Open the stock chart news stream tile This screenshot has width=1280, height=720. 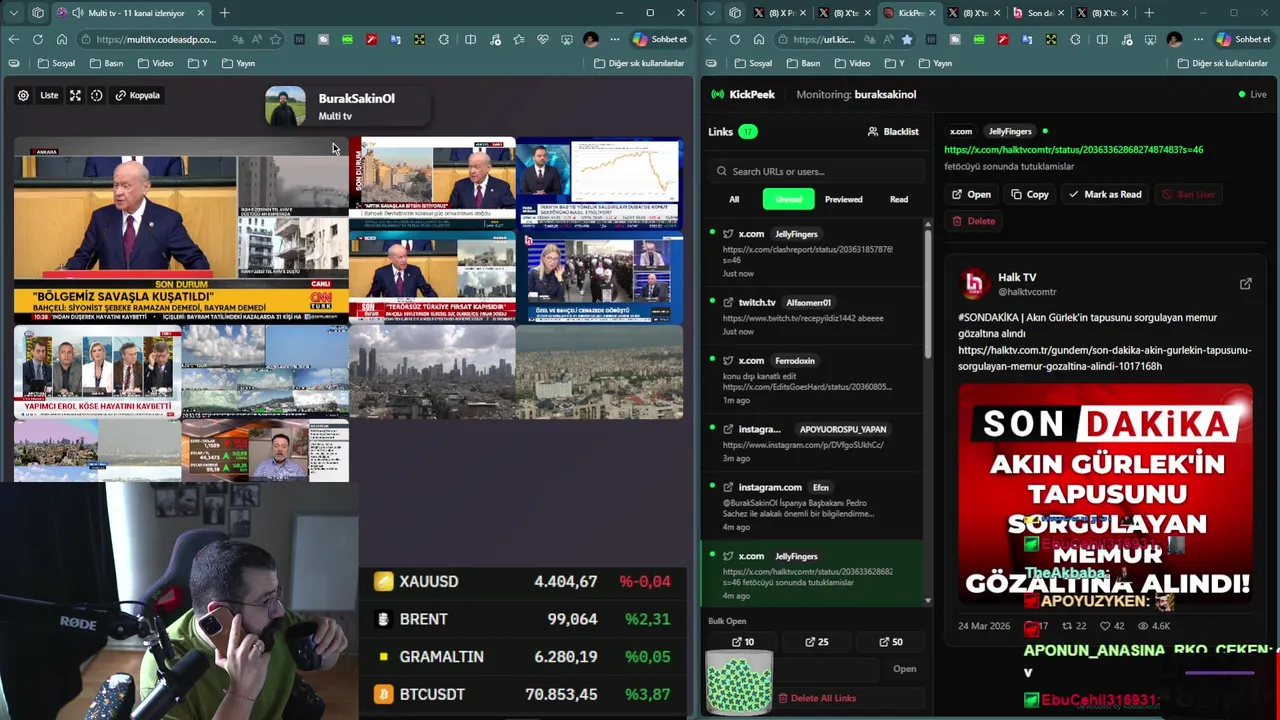pos(599,184)
